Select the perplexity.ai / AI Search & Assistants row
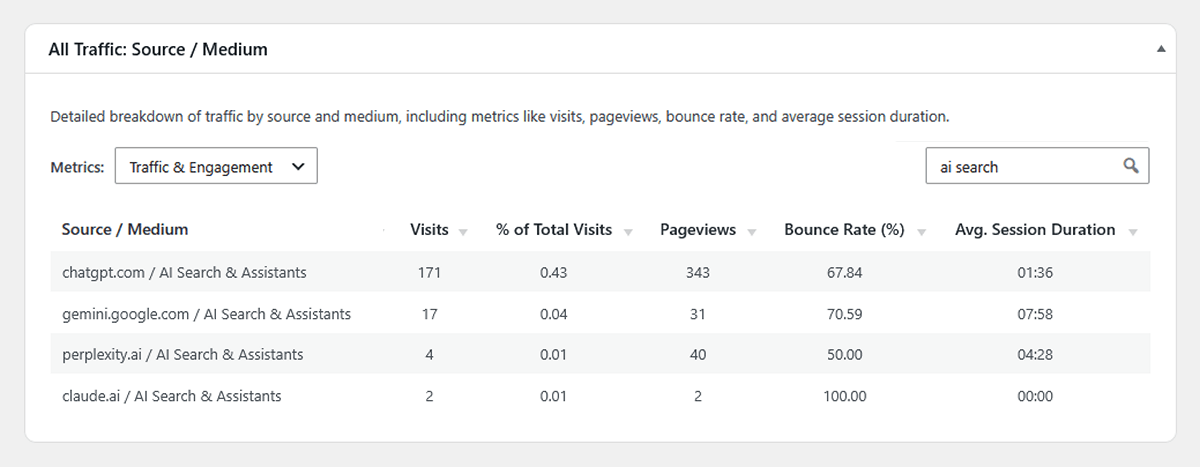Screen dimensions: 1200x467 pyautogui.click(x=600, y=355)
